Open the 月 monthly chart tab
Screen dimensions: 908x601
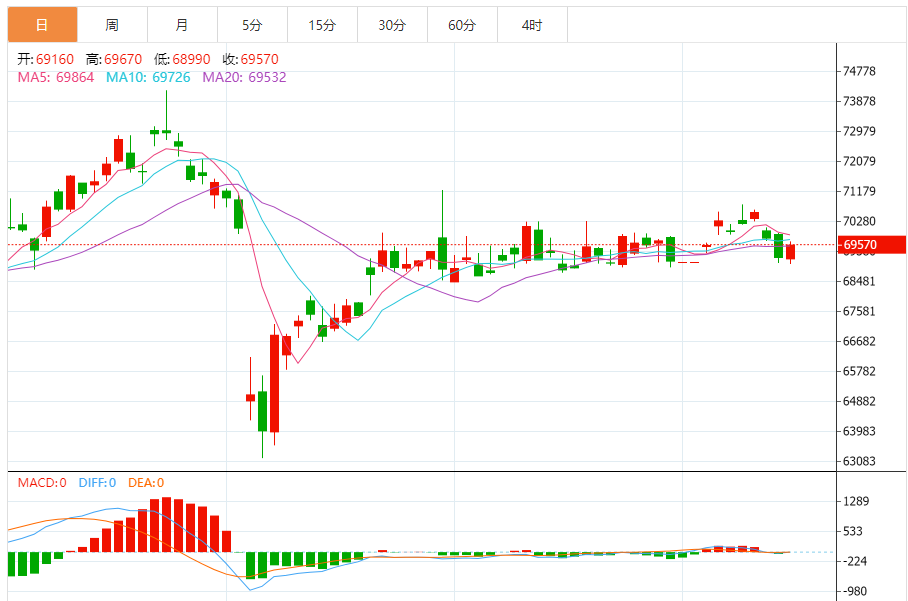182,25
